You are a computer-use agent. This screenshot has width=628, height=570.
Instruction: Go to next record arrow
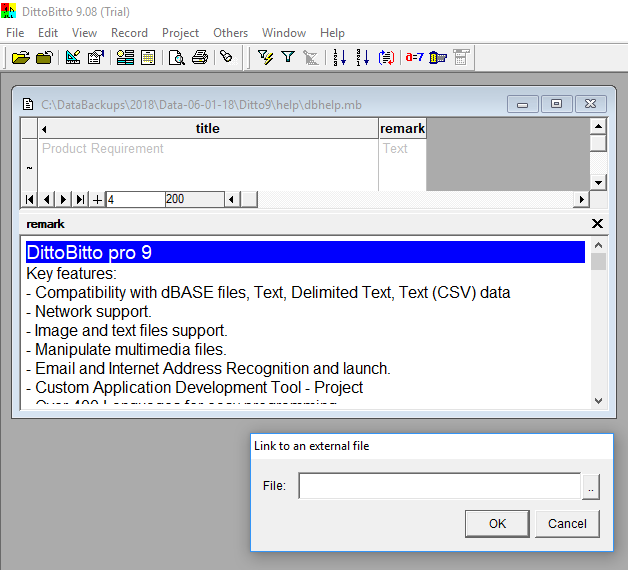63,199
